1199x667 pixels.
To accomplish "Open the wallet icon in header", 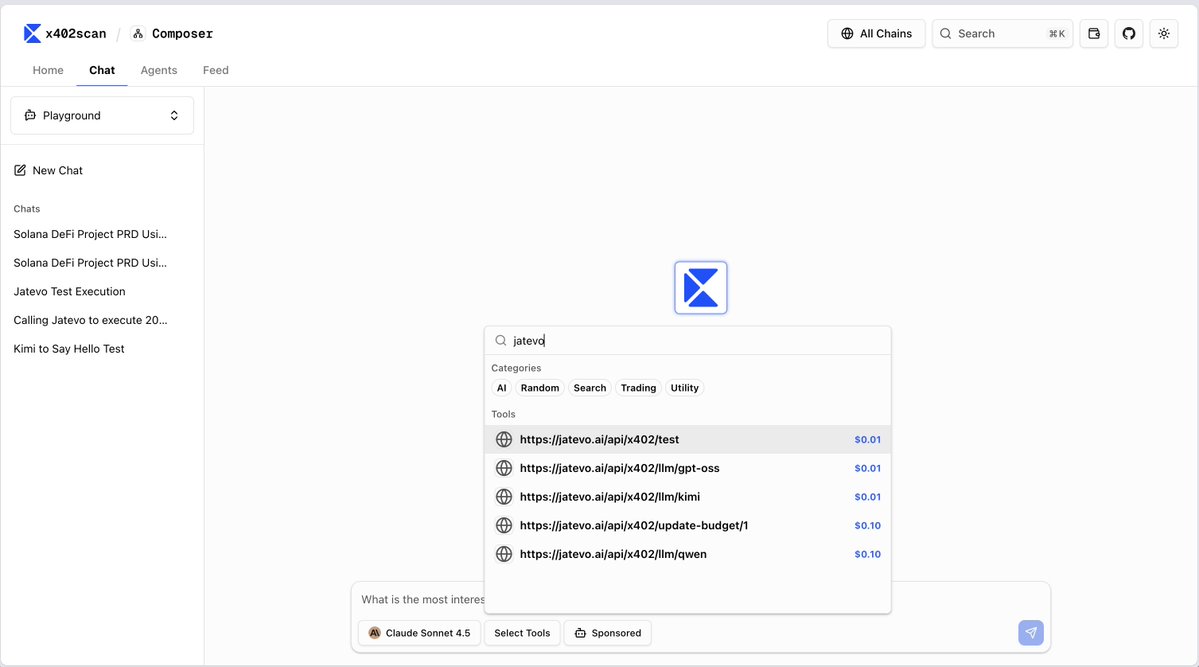I will 1093,34.
